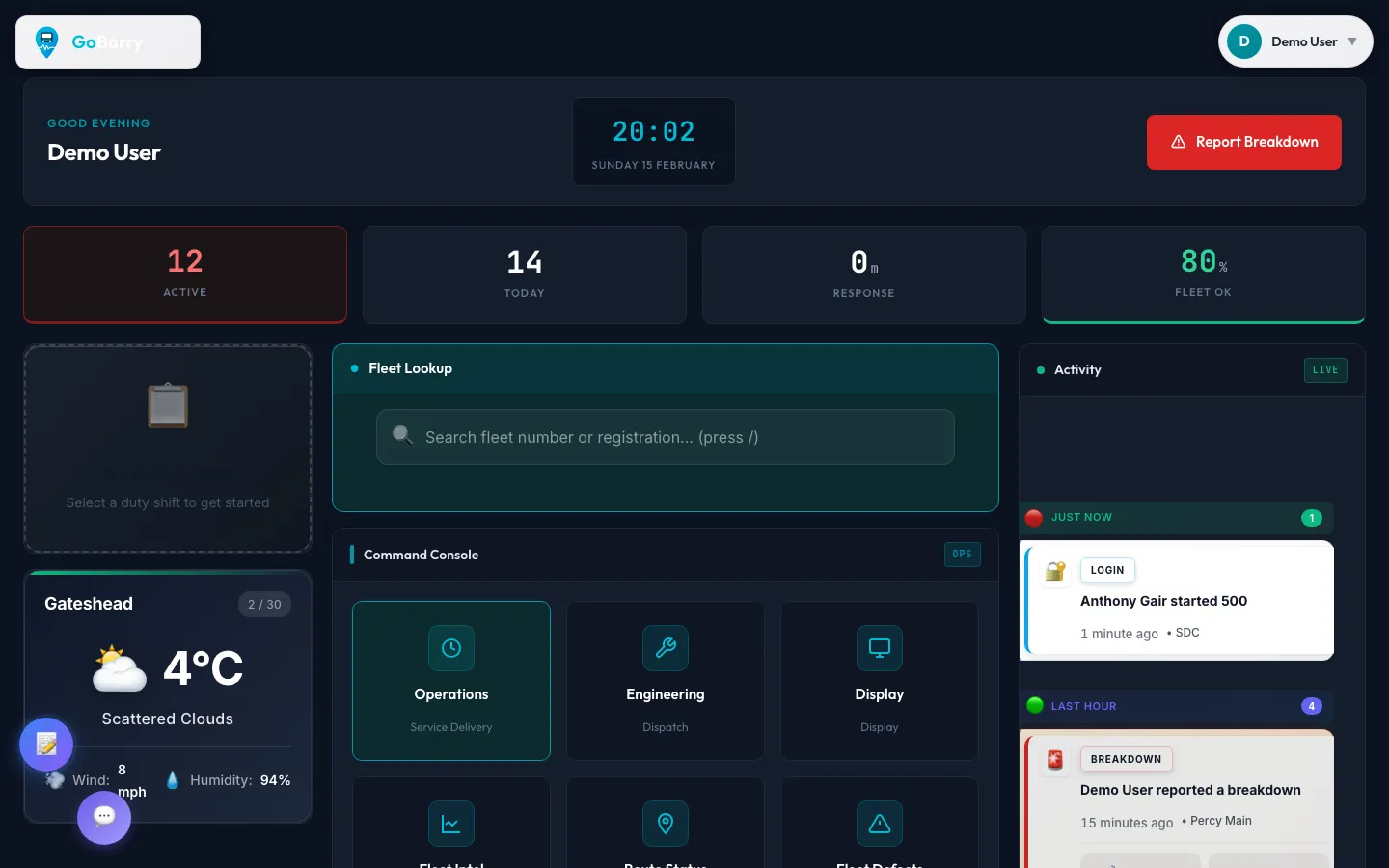The width and height of the screenshot is (1389, 868).
Task: Click the Operations clock icon
Action: coord(451,648)
